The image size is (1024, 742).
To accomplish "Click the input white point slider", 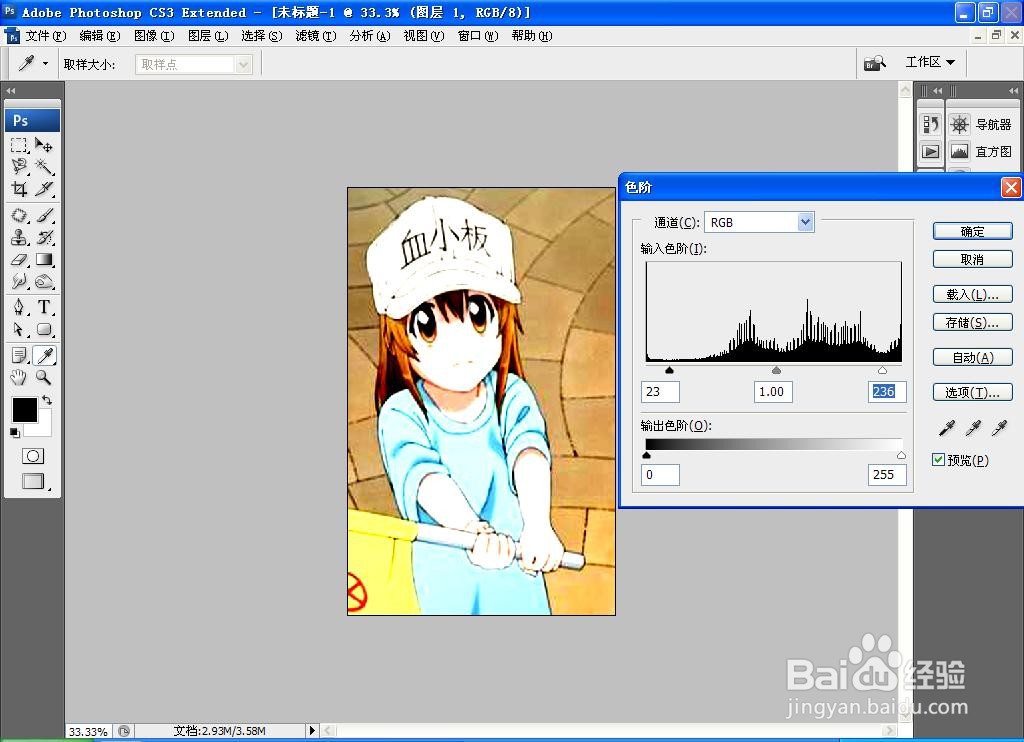I will click(882, 370).
